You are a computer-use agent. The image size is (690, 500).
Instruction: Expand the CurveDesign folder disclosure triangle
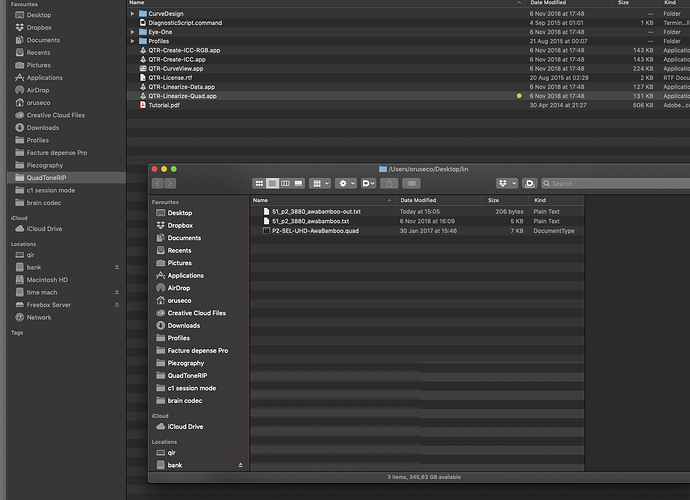pos(133,14)
